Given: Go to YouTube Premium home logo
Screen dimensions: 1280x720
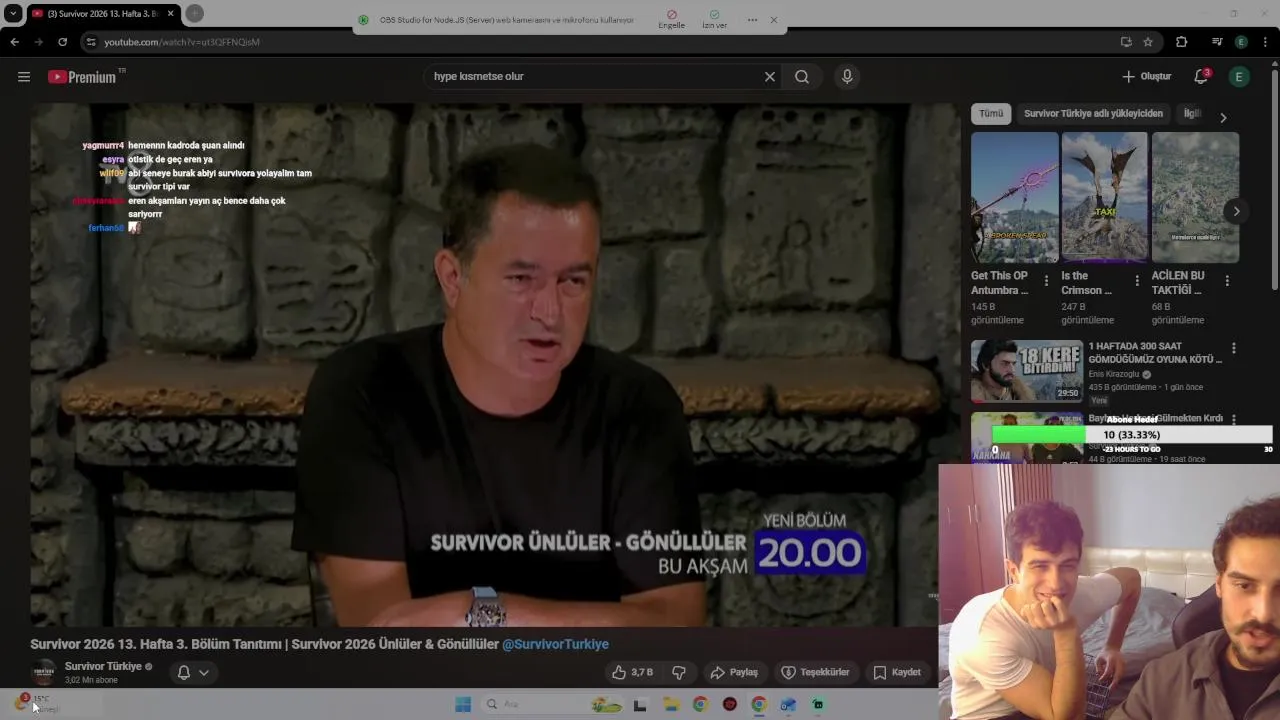Looking at the screenshot, I should (82, 77).
